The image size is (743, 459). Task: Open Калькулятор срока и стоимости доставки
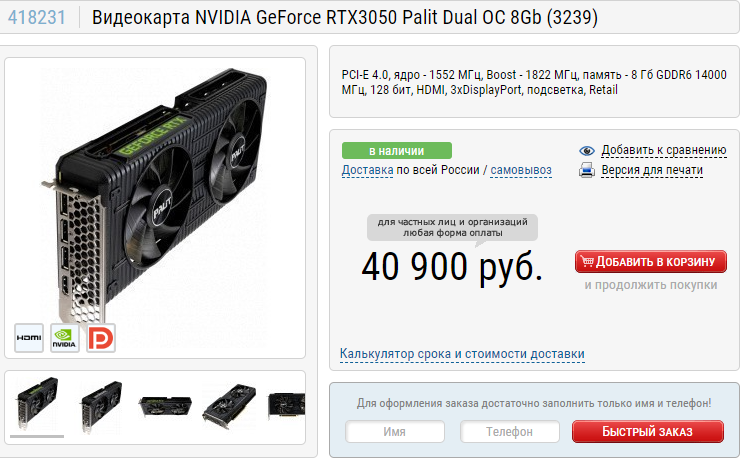pos(462,354)
